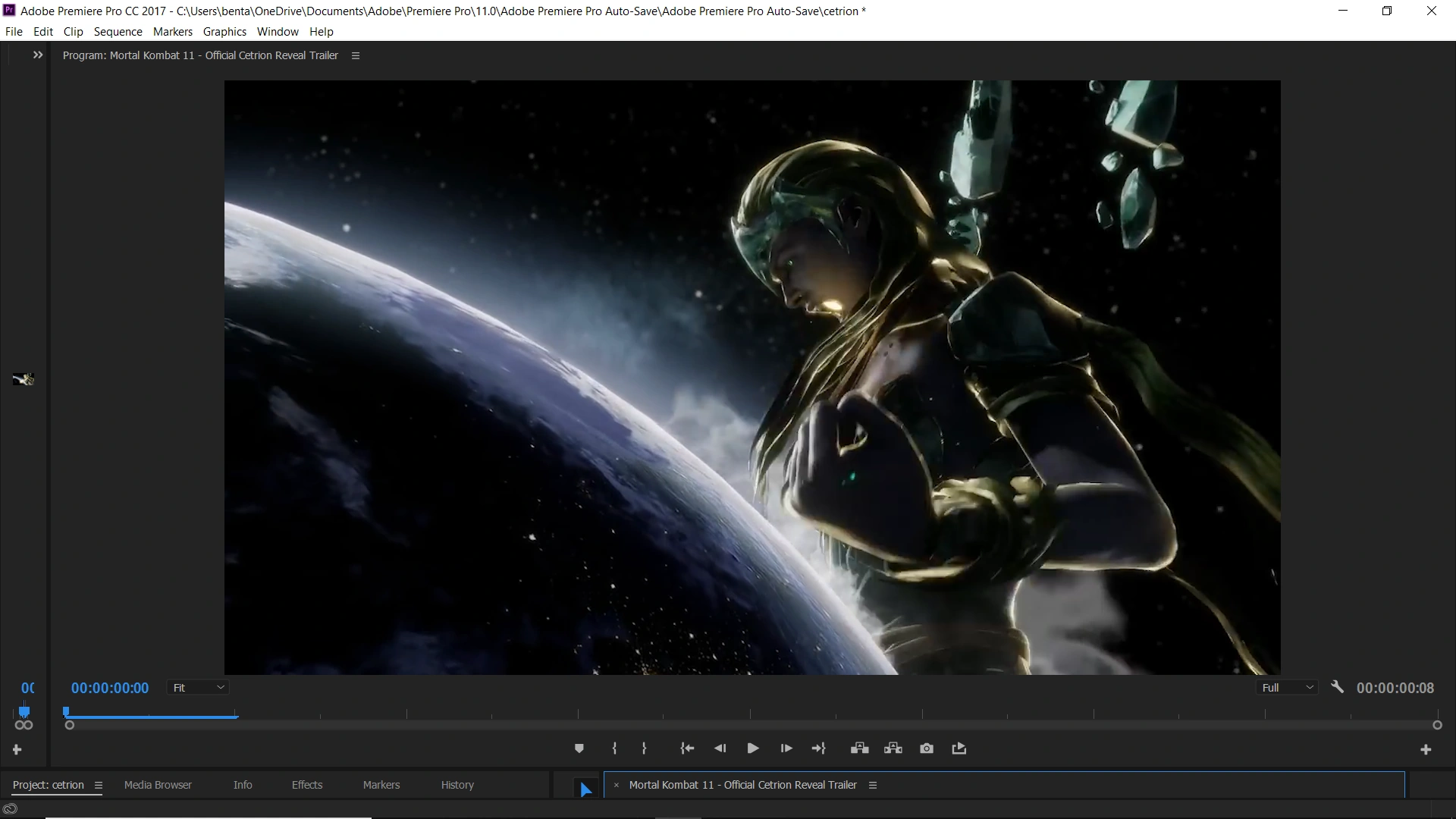Open the Media Browser tab
The image size is (1456, 819).
point(158,785)
